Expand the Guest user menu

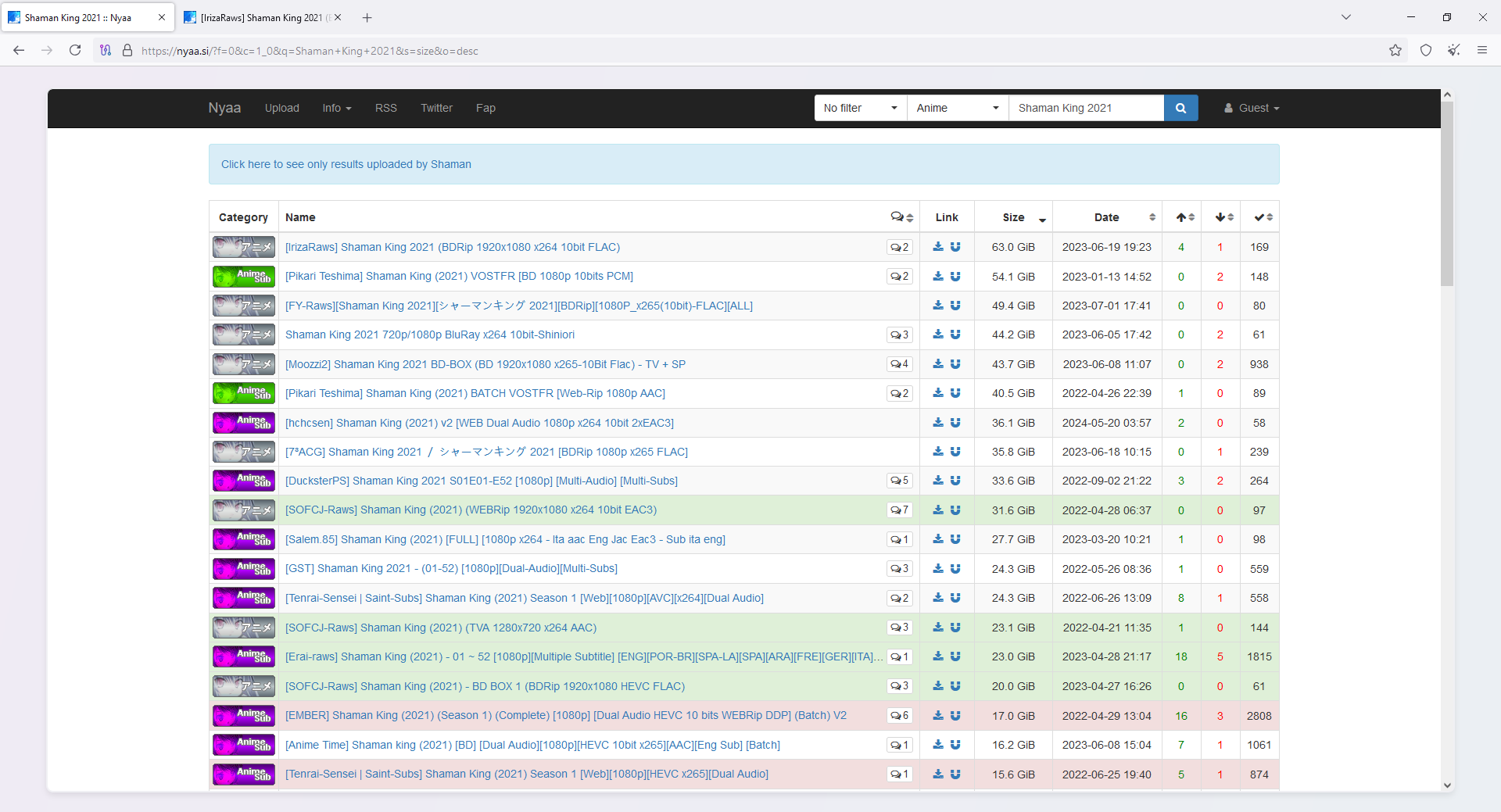(x=1252, y=108)
